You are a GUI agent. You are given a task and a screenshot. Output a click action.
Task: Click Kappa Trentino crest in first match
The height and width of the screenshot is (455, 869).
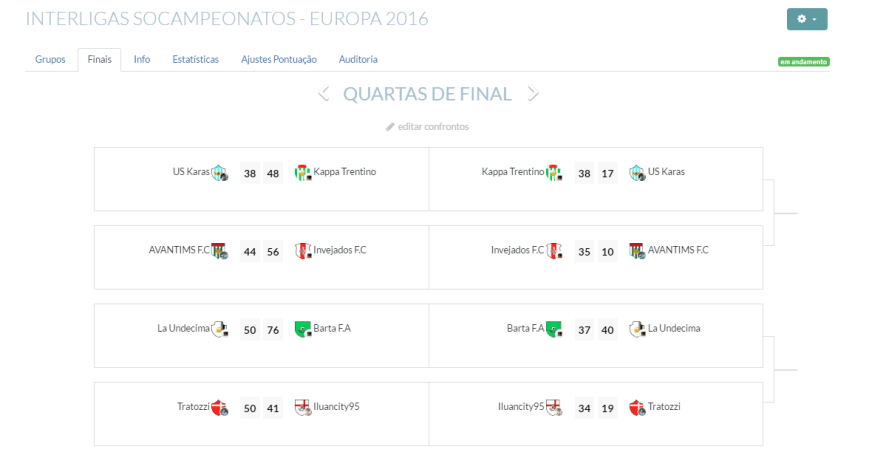[x=303, y=173]
